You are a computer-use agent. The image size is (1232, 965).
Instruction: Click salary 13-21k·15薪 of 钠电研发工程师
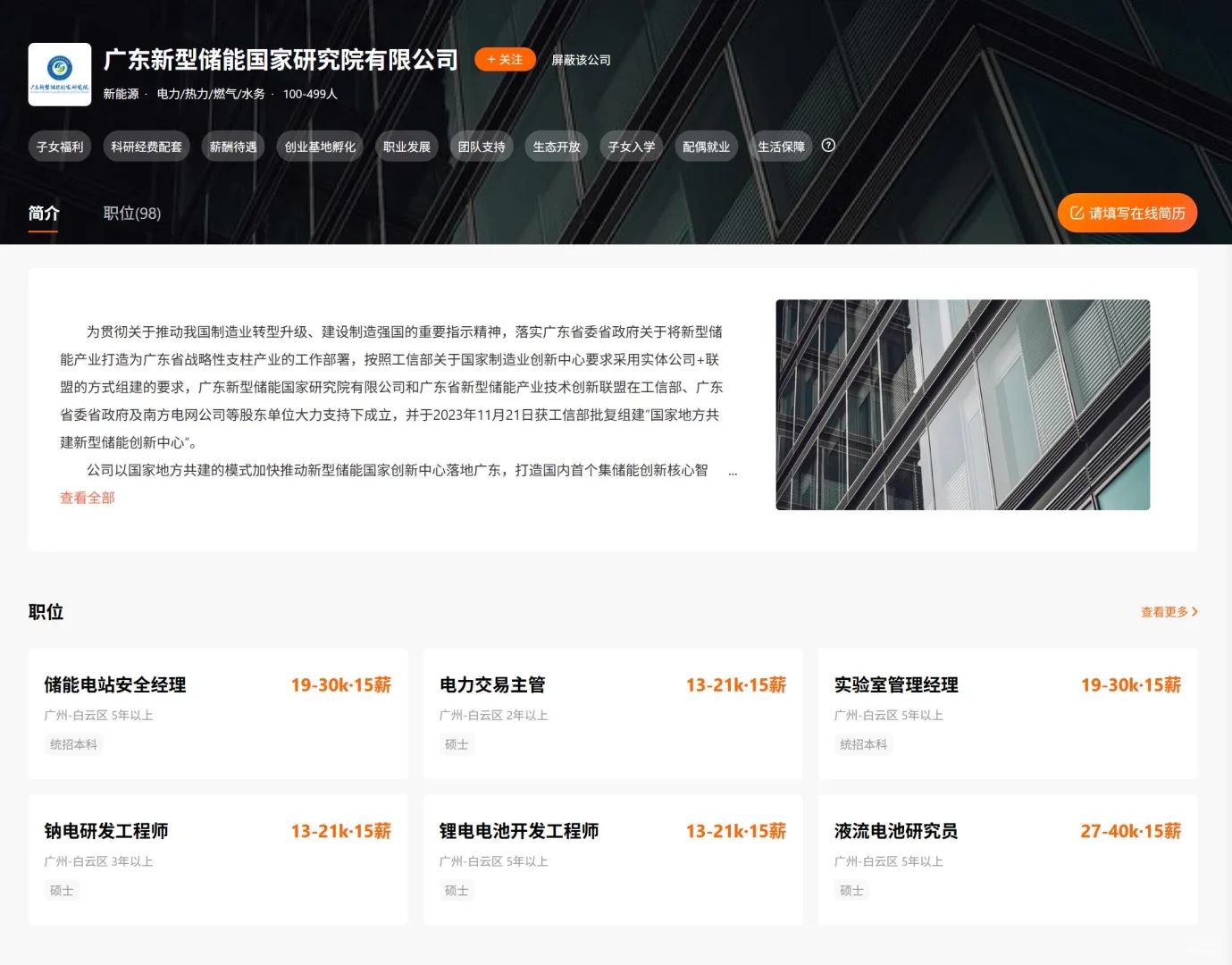[341, 831]
